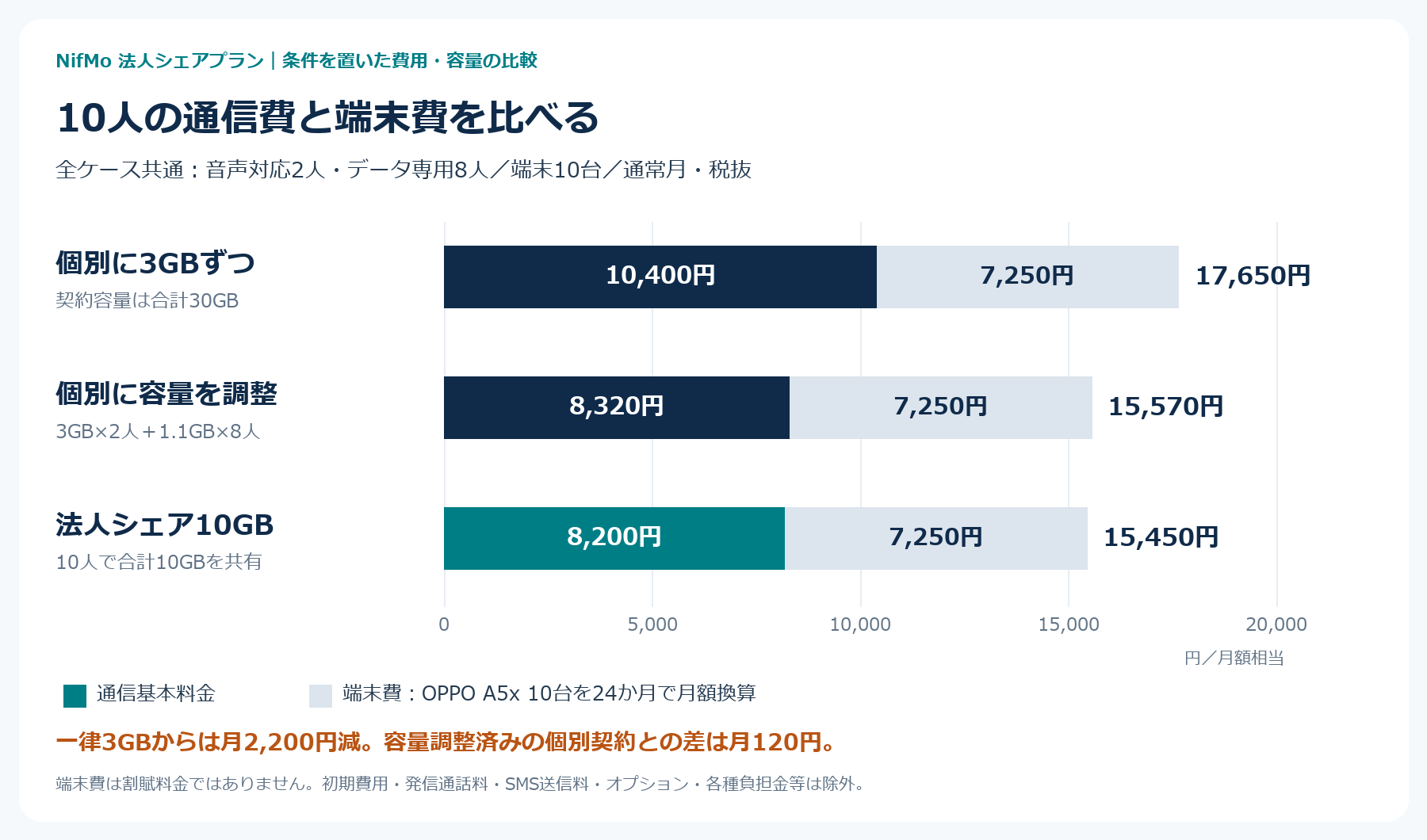The width and height of the screenshot is (1427, 840).
Task: Click the axis tick label 0
Action: (x=444, y=624)
